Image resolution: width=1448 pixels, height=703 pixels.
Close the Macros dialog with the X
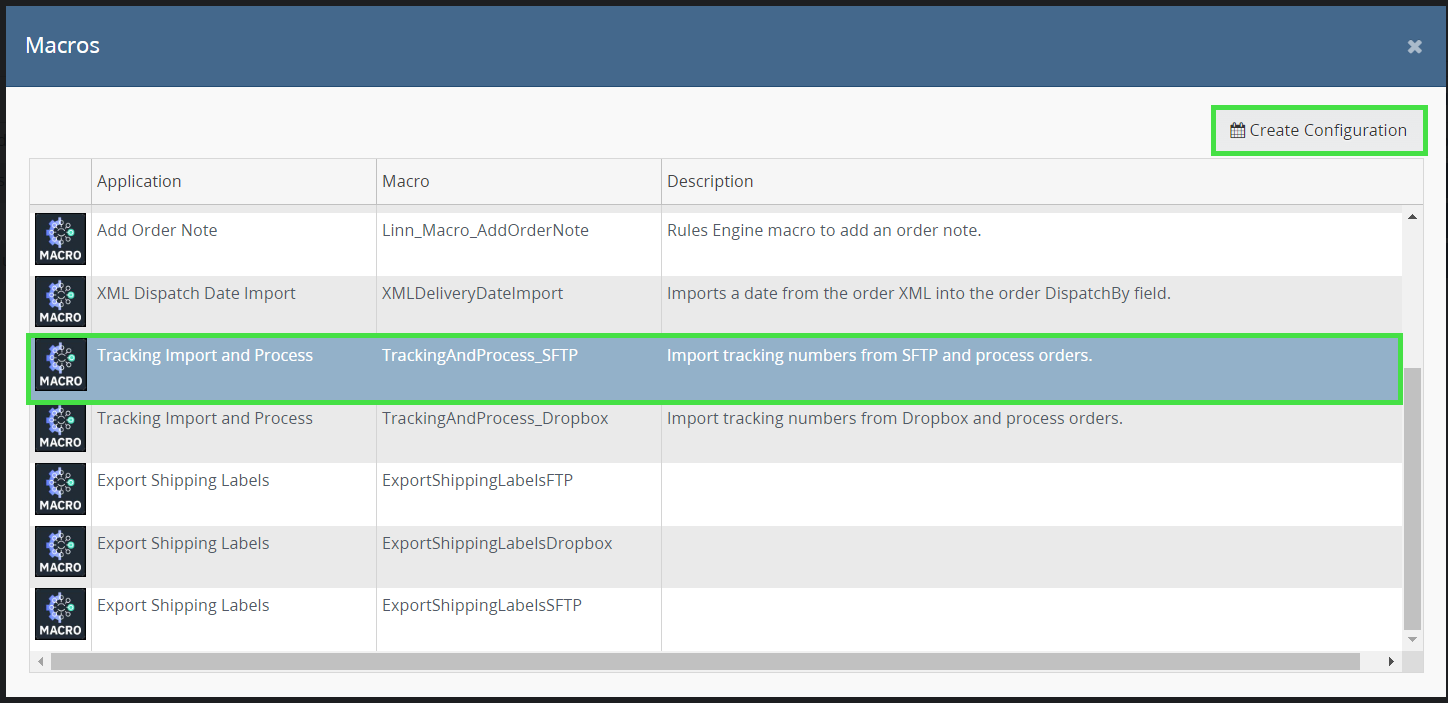(x=1414, y=46)
